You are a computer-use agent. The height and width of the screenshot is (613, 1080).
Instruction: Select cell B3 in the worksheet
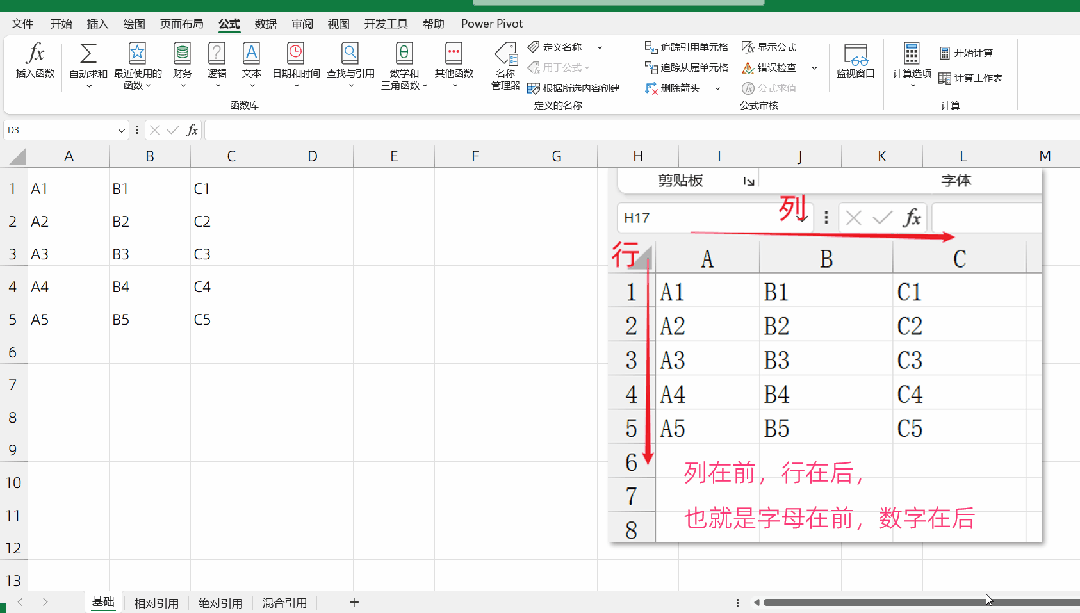click(x=149, y=254)
